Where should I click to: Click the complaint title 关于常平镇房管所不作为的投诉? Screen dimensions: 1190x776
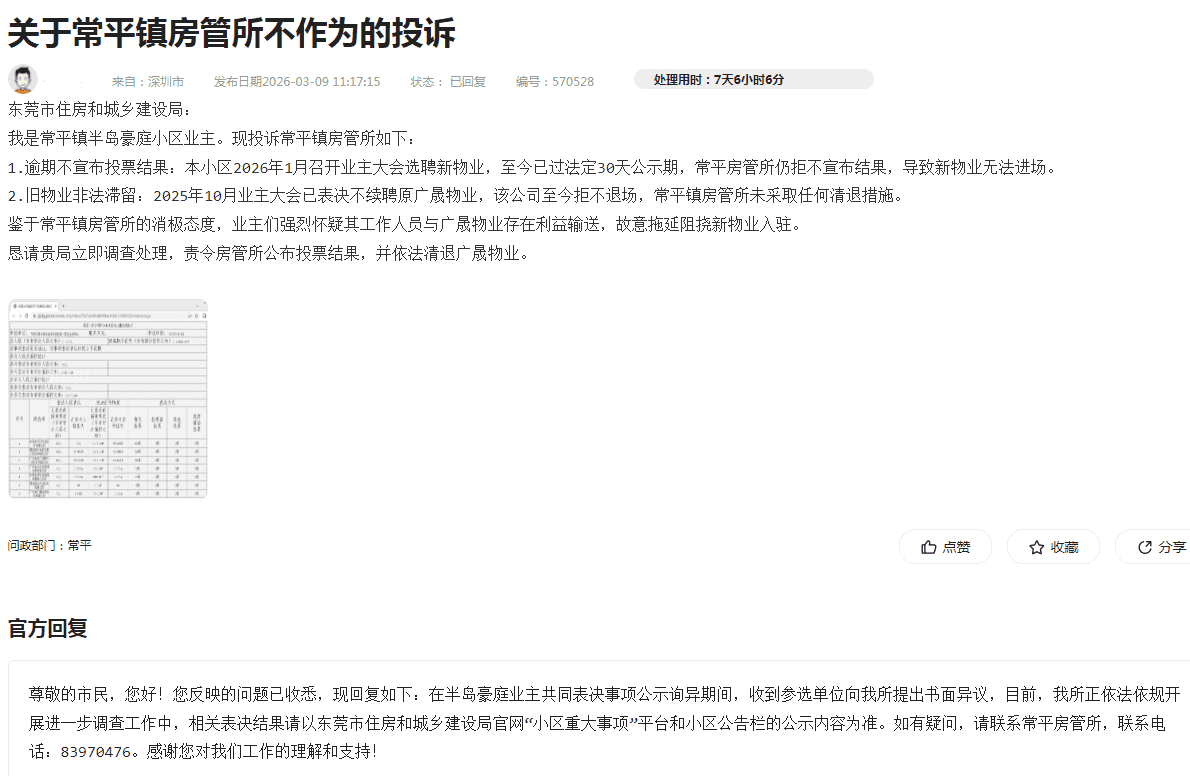[232, 33]
